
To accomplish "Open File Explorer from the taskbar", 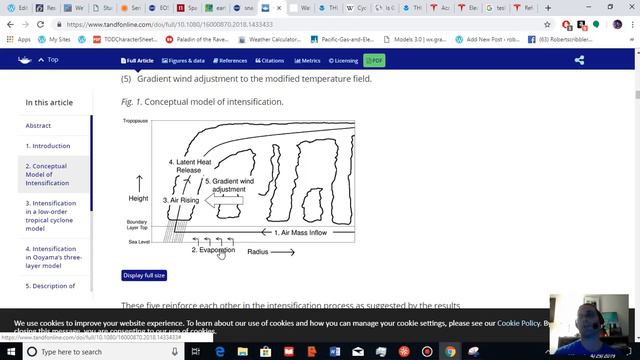I will pos(243,351).
